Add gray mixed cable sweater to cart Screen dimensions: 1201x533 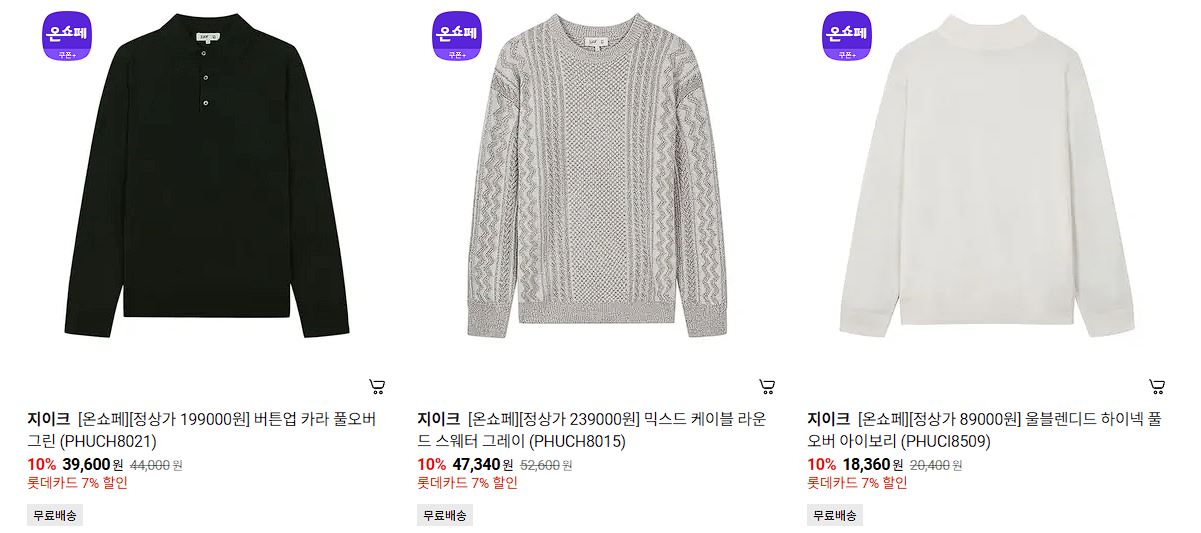767,386
